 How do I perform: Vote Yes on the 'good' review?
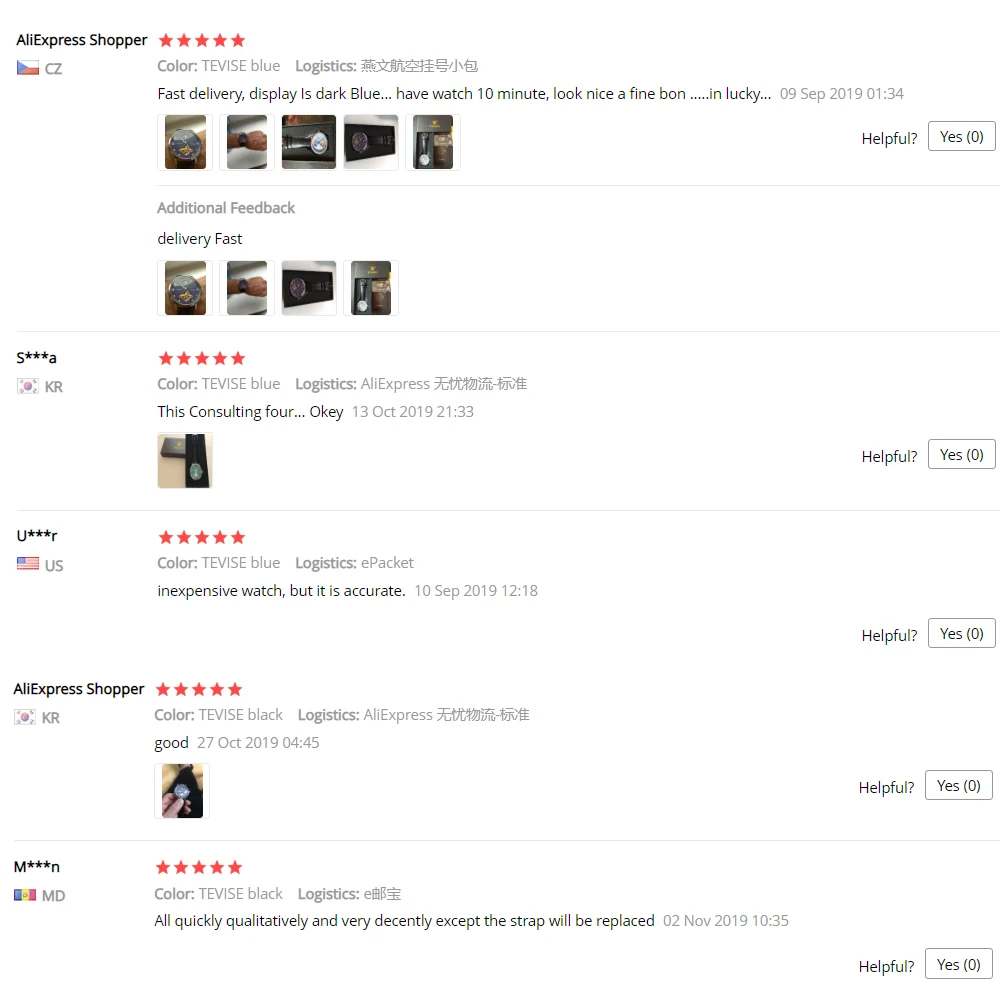(959, 785)
